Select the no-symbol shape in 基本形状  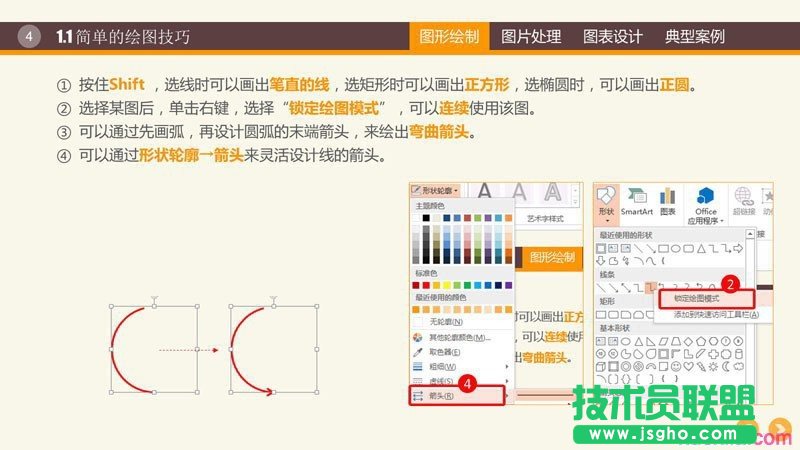[x=638, y=366]
